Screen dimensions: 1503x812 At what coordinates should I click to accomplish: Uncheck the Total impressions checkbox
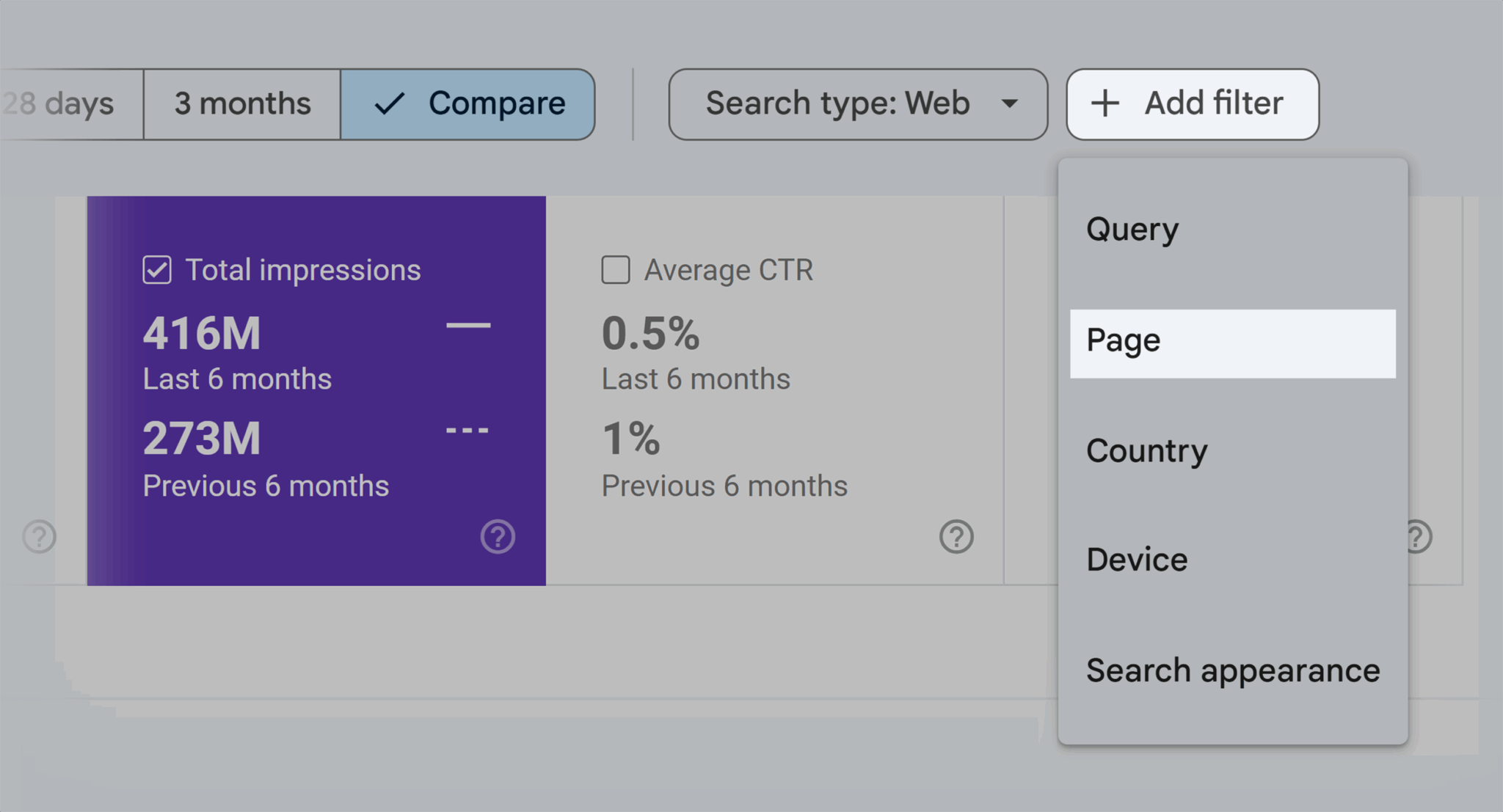pos(157,270)
